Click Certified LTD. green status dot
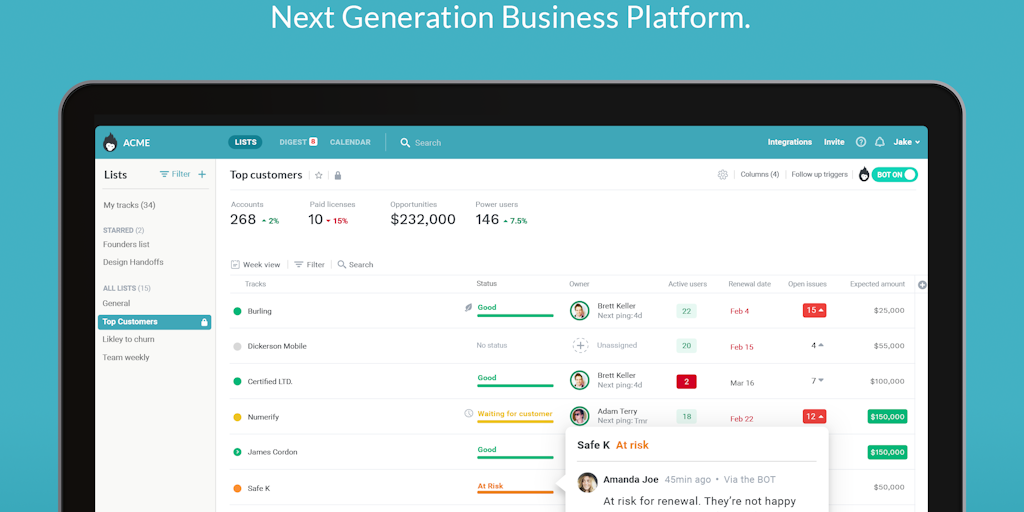 coord(237,381)
